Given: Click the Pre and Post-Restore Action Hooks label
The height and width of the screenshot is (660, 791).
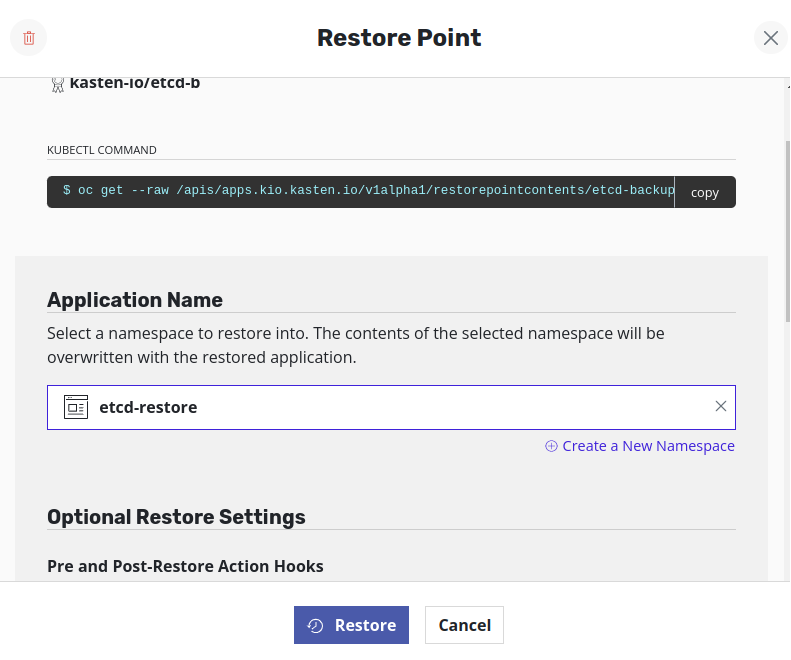Looking at the screenshot, I should click(185, 566).
